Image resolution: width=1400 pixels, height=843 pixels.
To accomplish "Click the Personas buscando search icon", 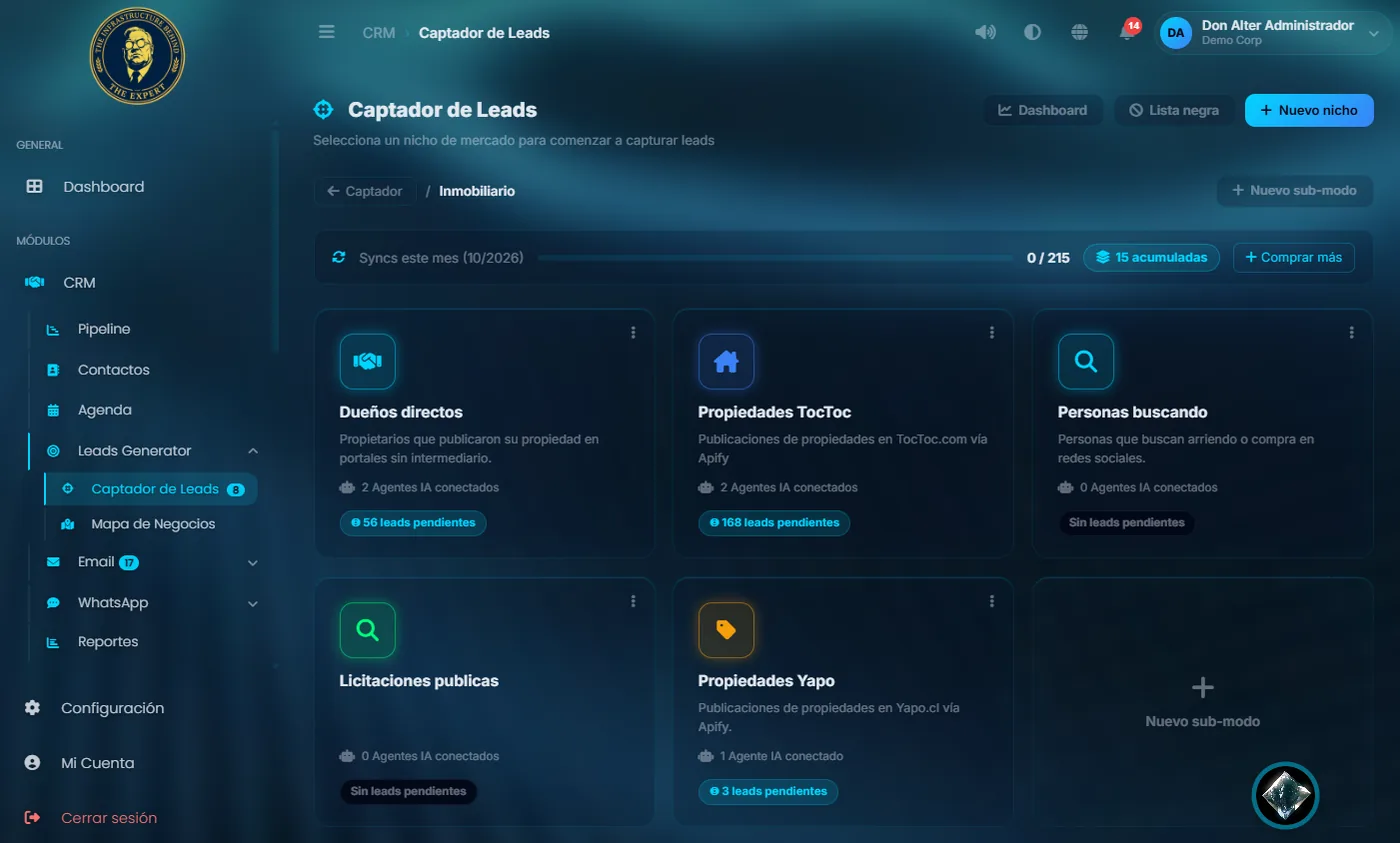I will pyautogui.click(x=1086, y=361).
